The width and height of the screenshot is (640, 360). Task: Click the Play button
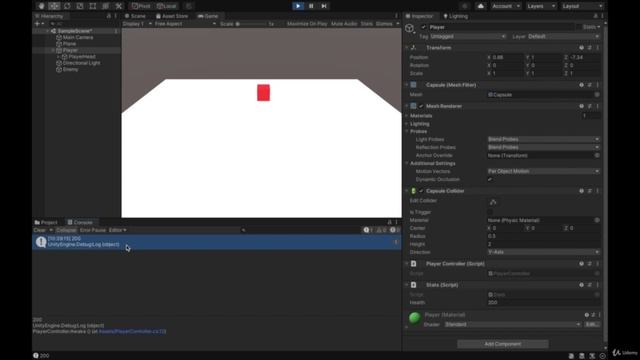(298, 6)
